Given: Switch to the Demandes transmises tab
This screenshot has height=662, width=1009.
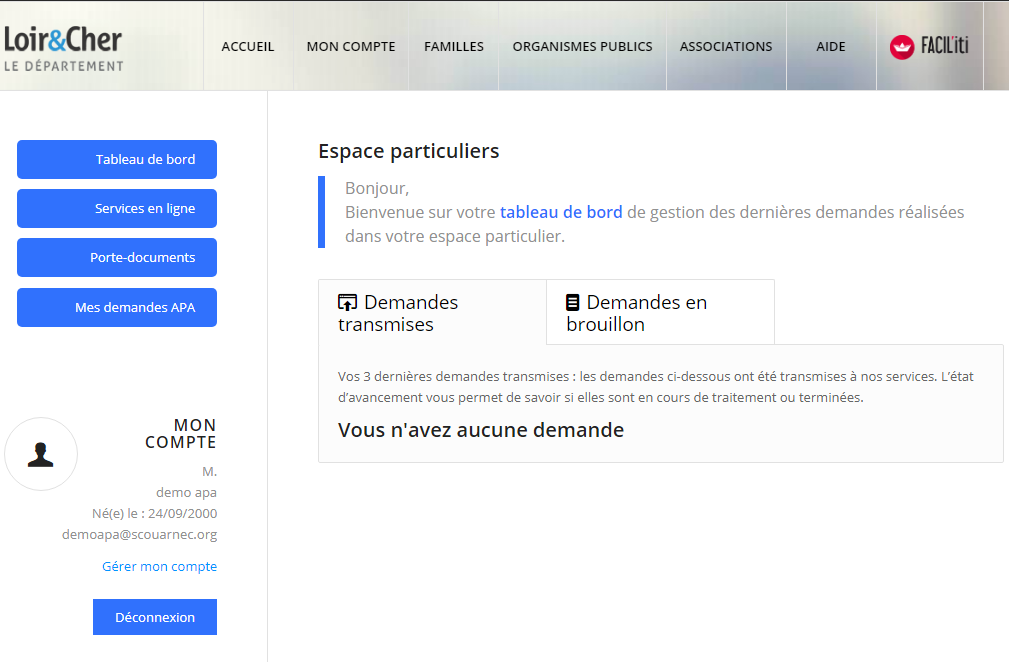Looking at the screenshot, I should click(420, 311).
